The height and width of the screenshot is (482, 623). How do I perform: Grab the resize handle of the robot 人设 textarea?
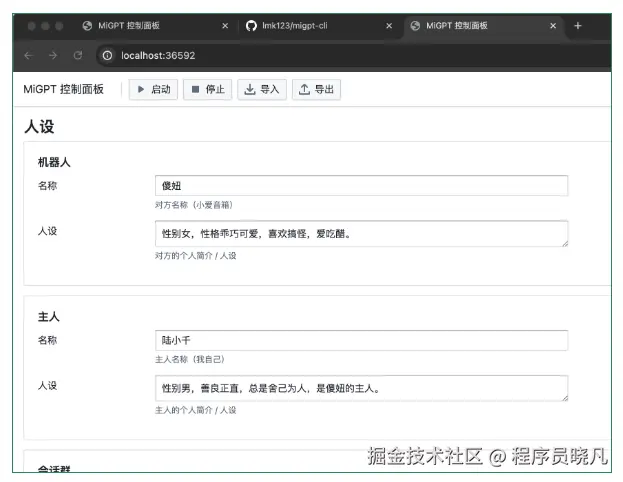point(565,243)
